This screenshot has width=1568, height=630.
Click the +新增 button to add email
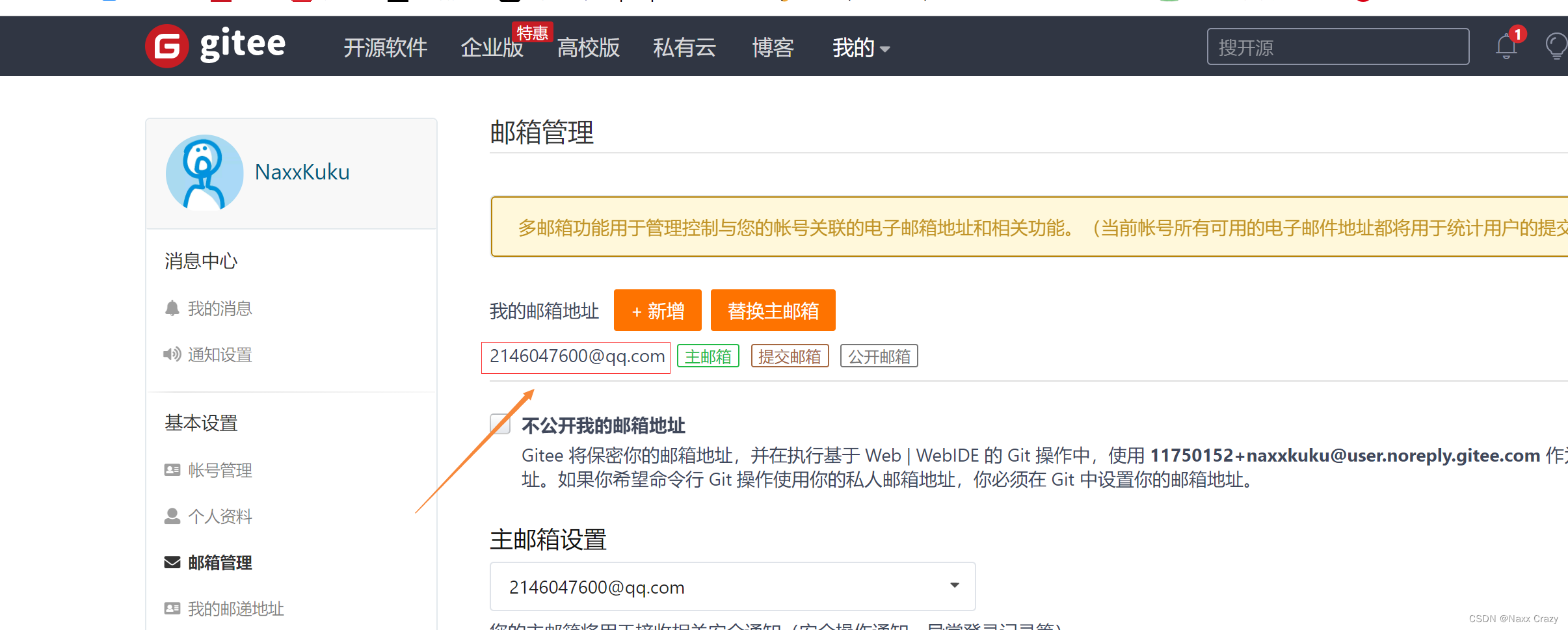(657, 310)
